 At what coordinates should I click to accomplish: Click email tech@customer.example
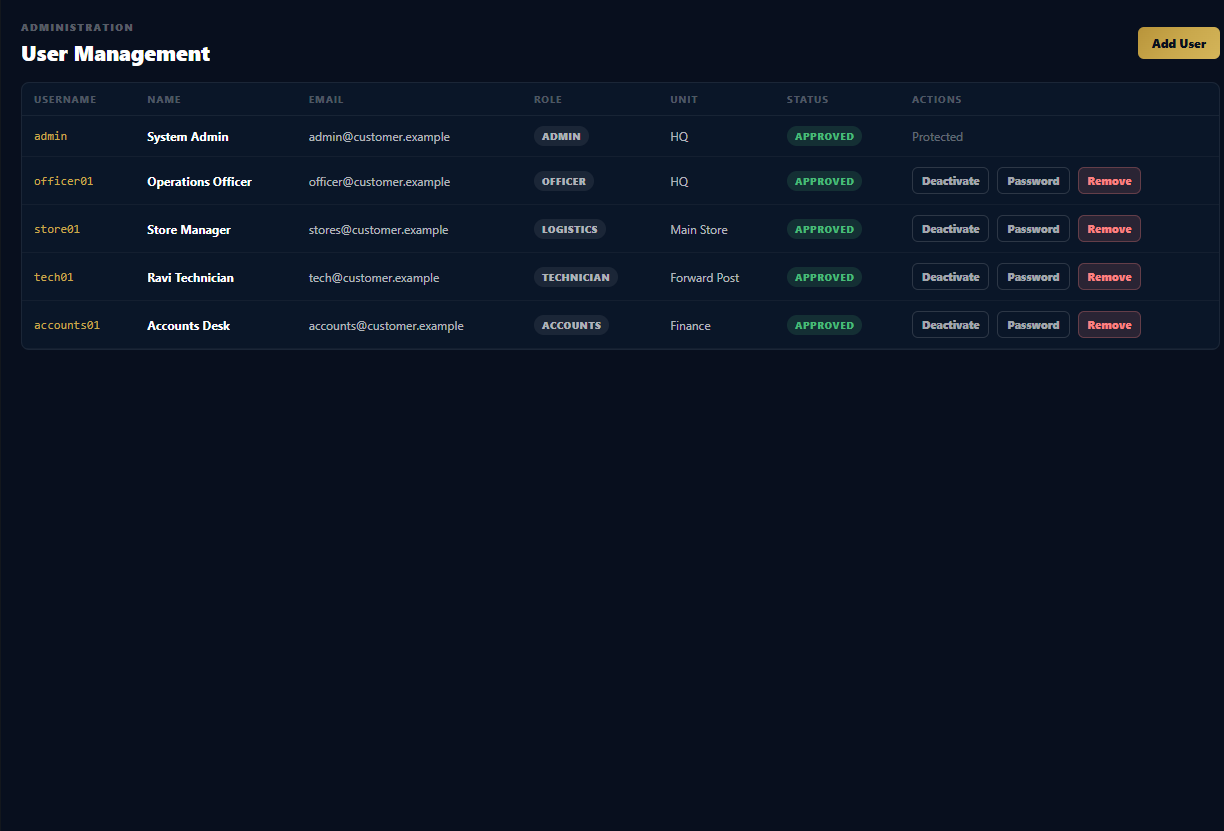pos(374,277)
